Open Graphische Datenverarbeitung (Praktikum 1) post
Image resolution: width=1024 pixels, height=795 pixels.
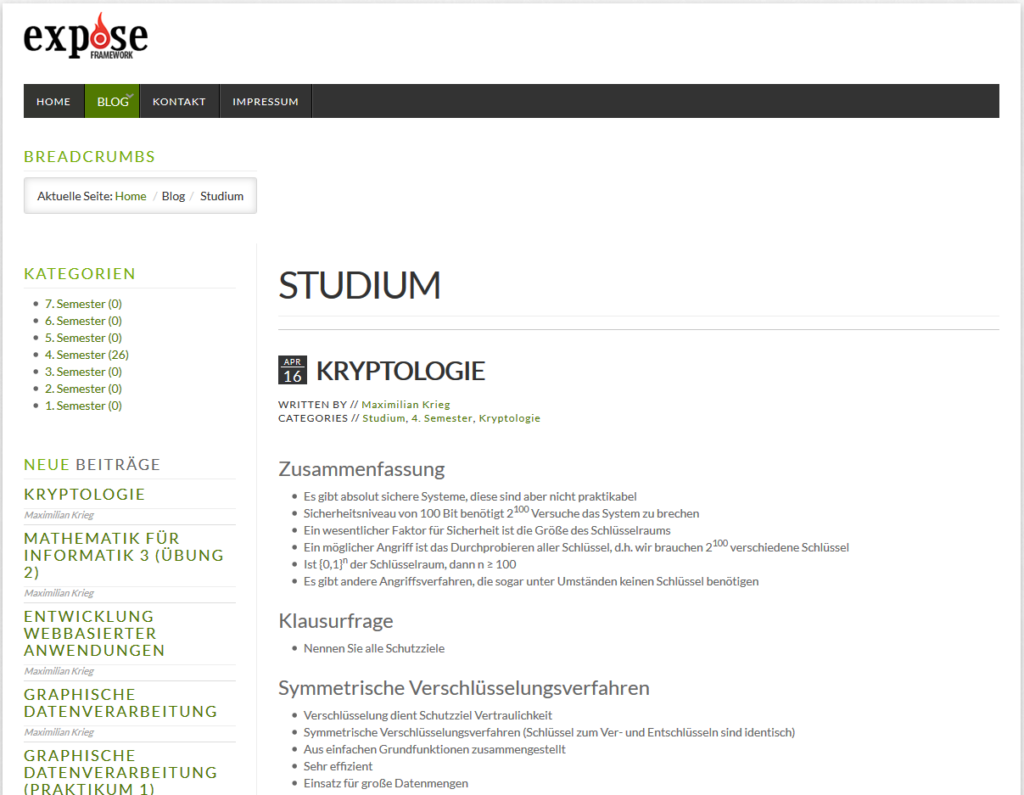120,772
